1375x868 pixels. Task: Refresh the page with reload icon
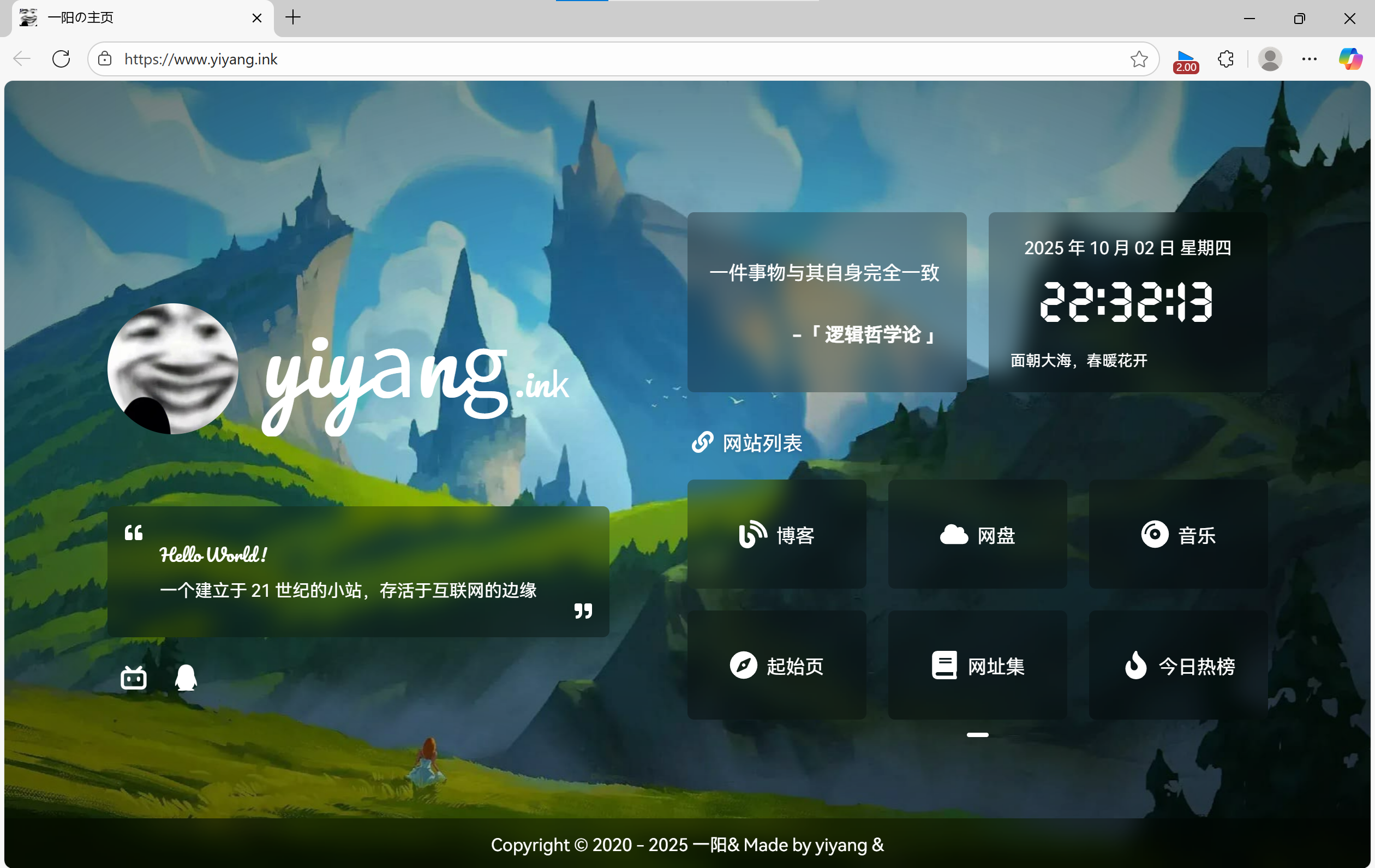click(61, 59)
